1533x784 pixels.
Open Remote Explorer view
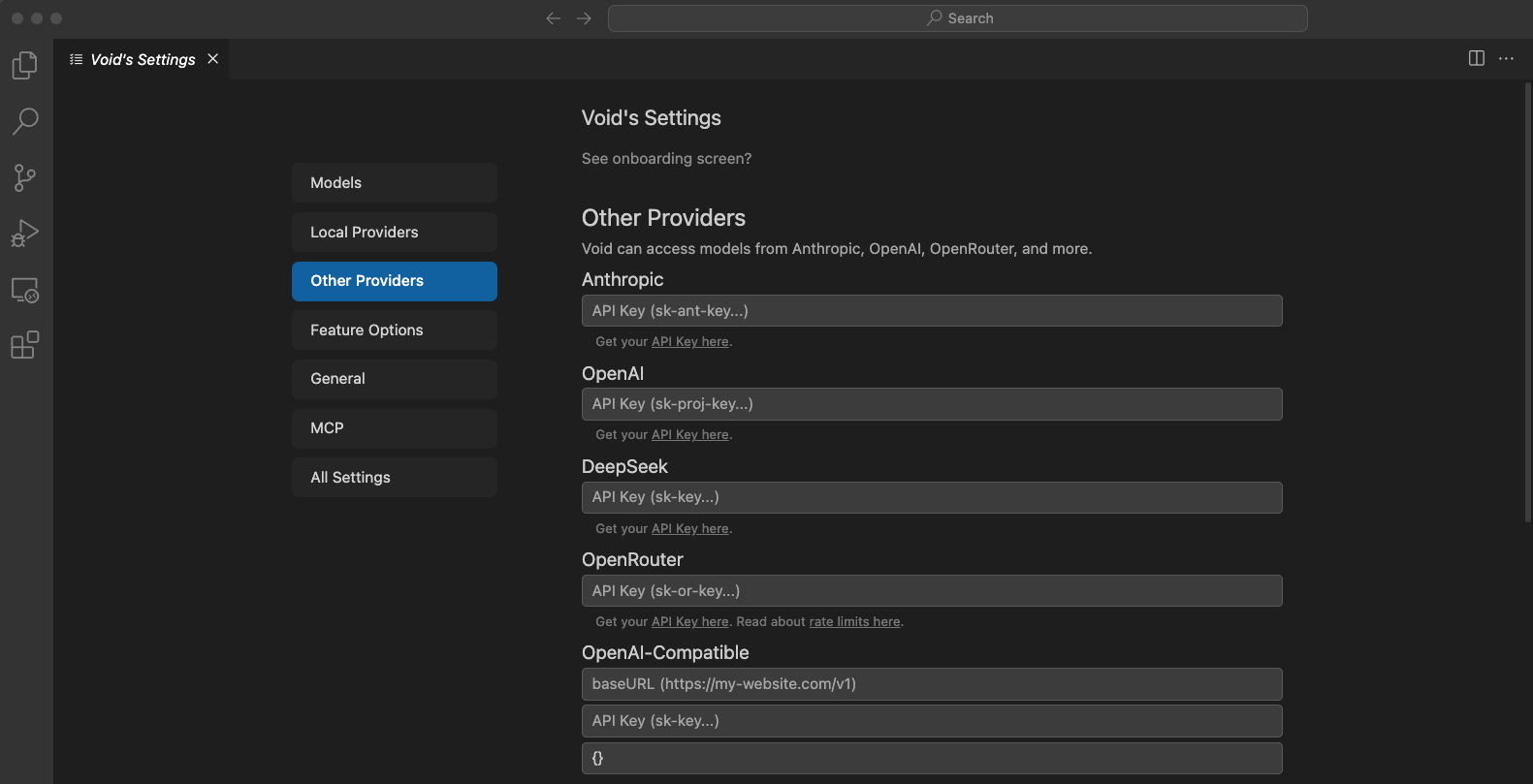[25, 290]
